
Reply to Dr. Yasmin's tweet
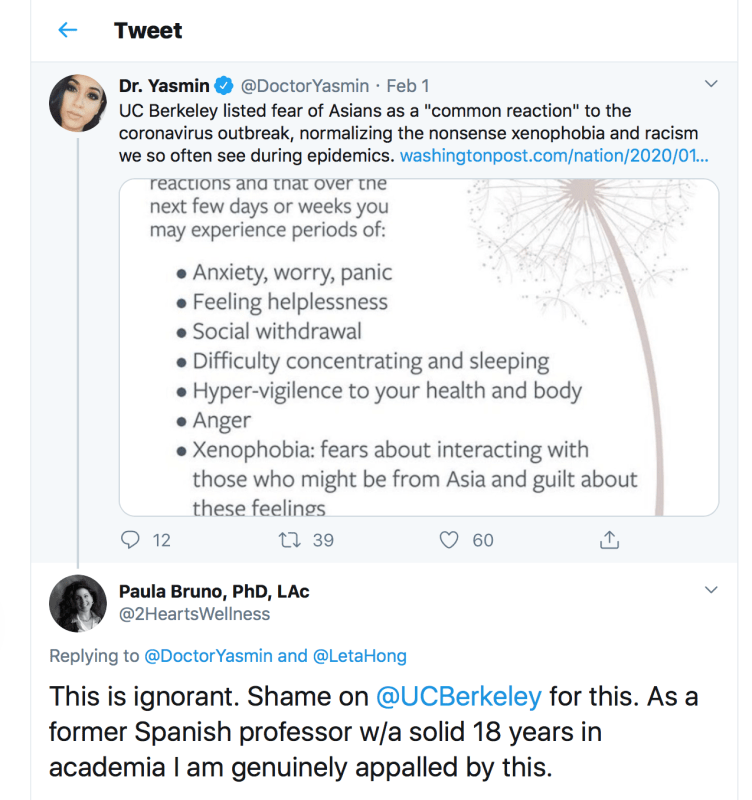(x=130, y=540)
